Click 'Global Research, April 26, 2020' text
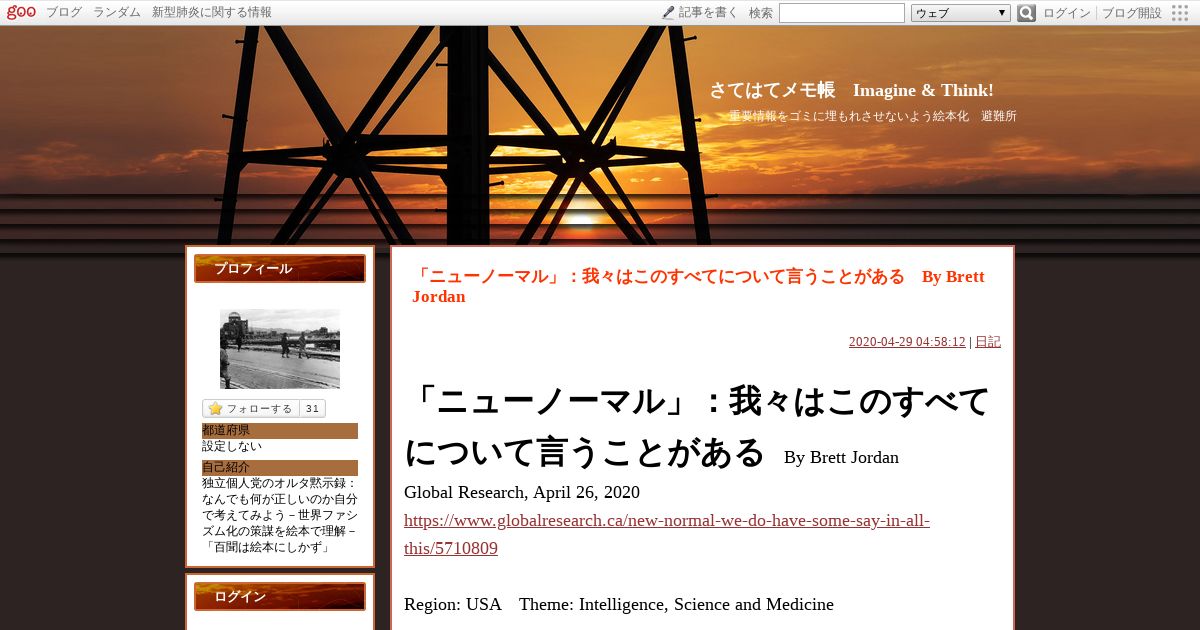 522,492
